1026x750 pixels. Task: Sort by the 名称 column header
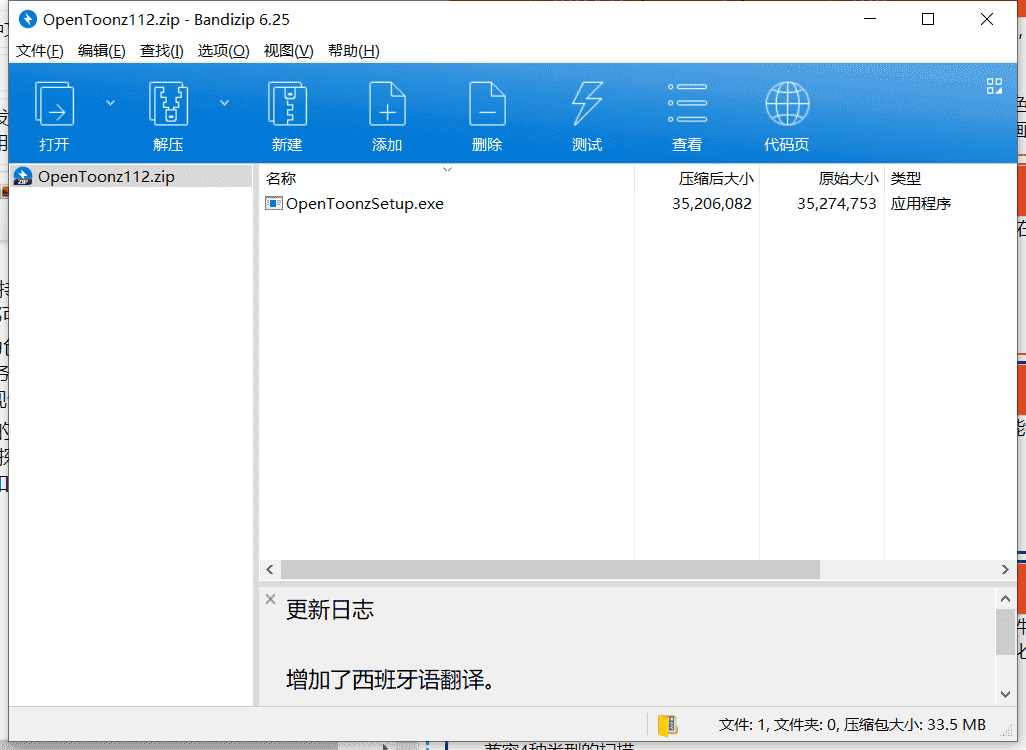[x=447, y=178]
